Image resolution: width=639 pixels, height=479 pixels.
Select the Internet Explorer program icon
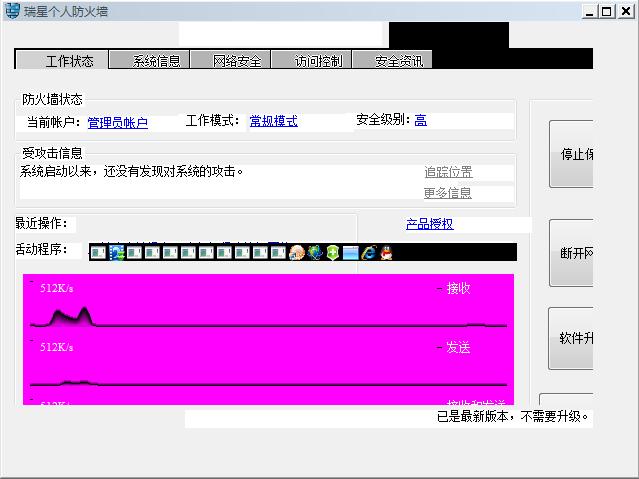(368, 253)
